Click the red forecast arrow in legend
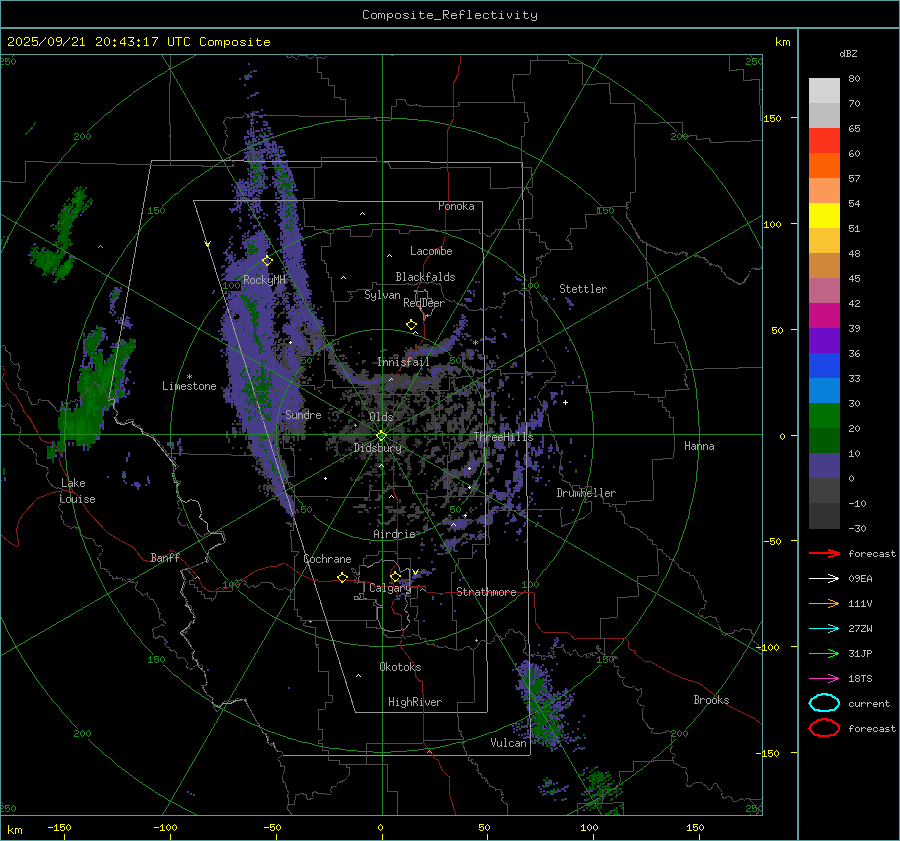Image resolution: width=900 pixels, height=841 pixels. 824,553
